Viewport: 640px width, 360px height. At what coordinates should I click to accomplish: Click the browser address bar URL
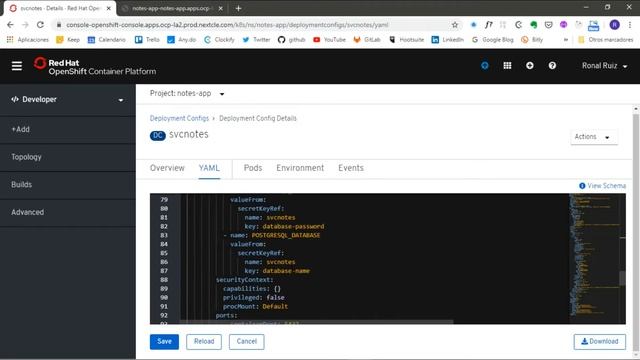227,25
